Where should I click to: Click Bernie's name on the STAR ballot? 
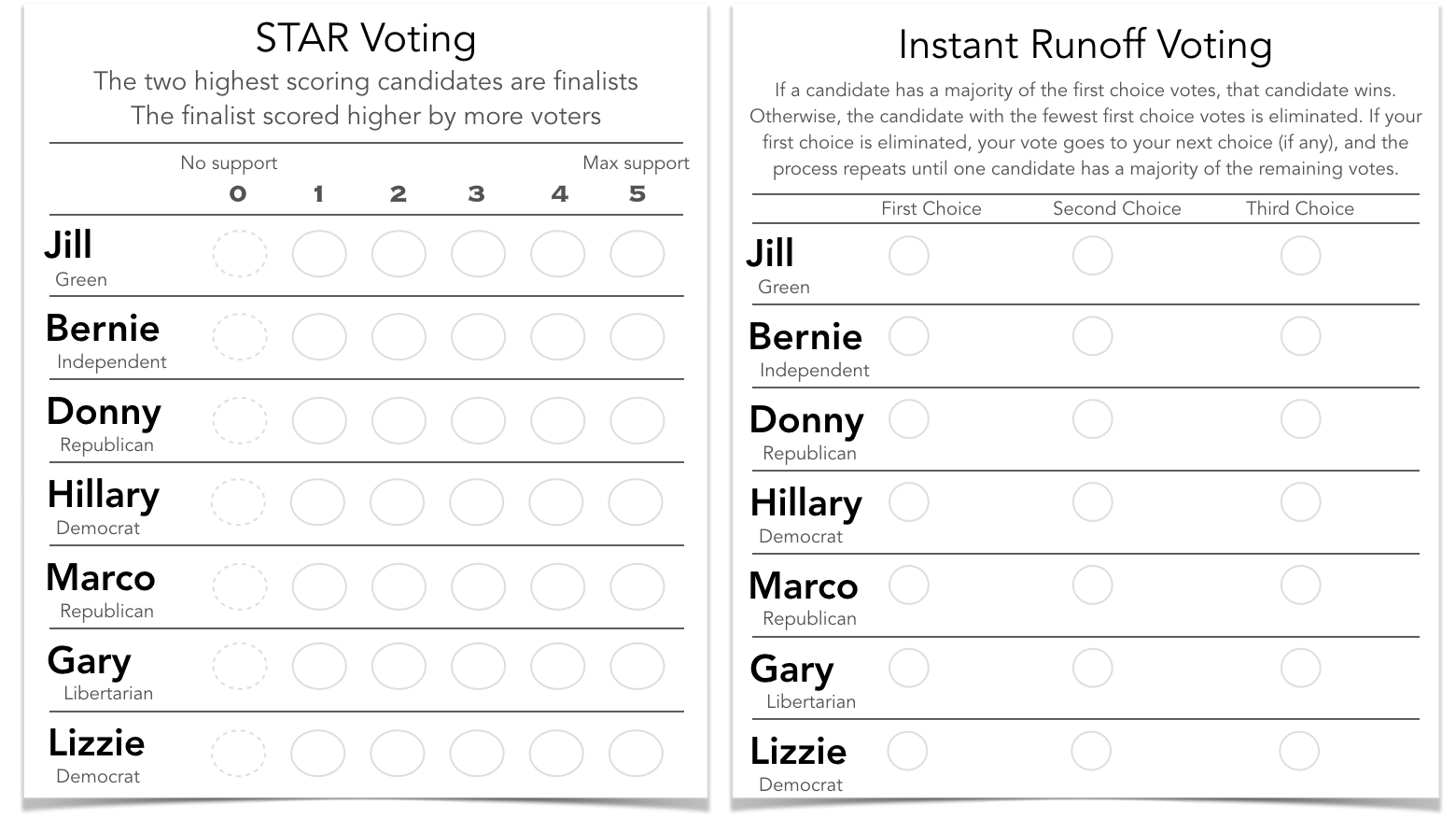point(103,329)
